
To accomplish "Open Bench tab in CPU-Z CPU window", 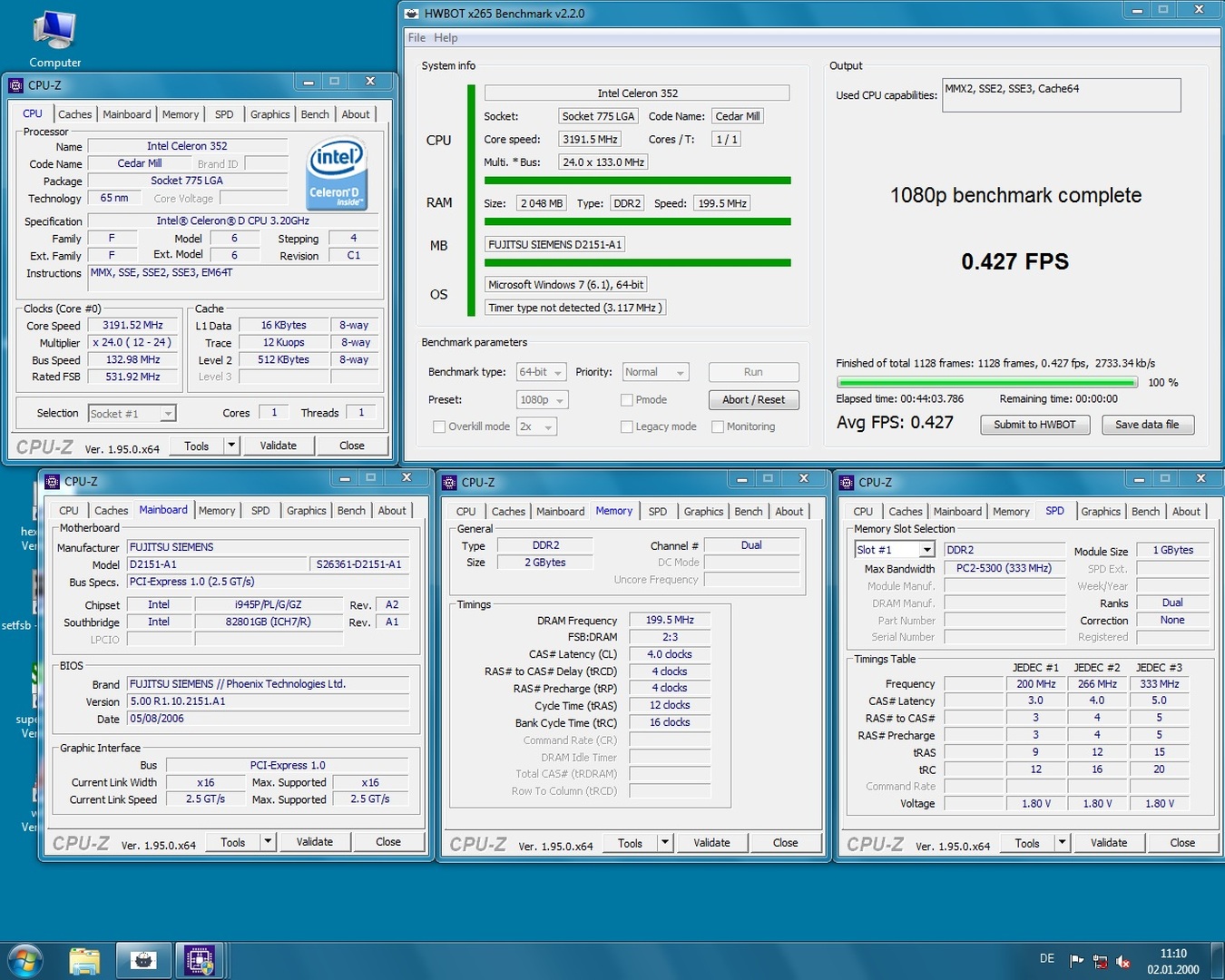I will point(315,114).
